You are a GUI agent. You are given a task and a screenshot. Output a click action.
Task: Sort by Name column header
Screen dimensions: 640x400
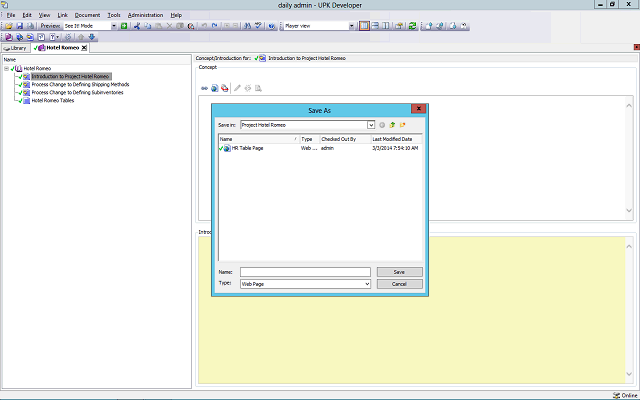point(259,139)
